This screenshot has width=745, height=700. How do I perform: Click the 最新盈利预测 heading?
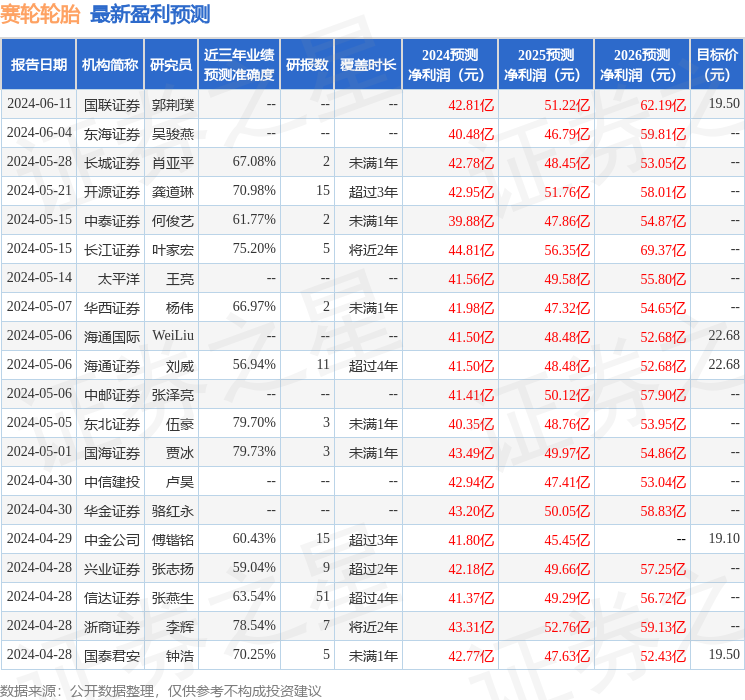coord(150,14)
